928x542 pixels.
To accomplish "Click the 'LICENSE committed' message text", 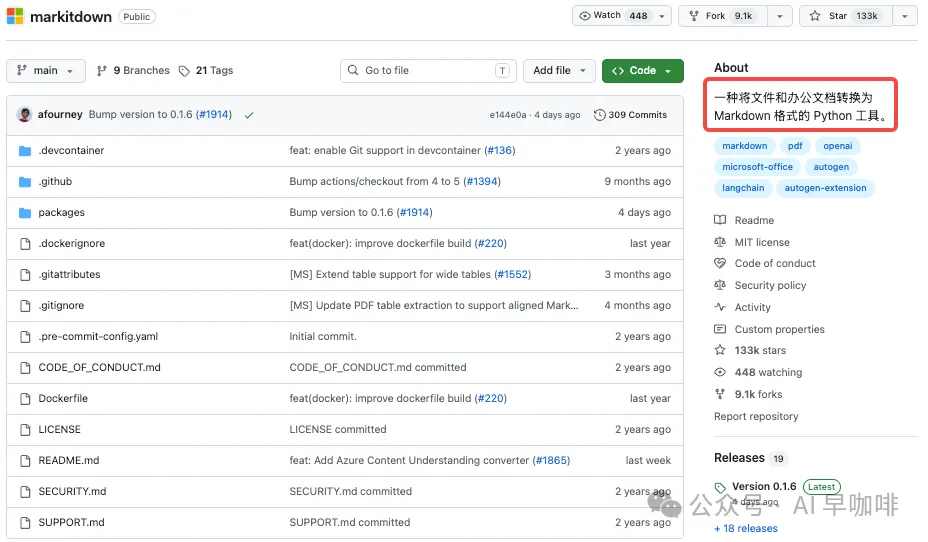I will 337,430.
